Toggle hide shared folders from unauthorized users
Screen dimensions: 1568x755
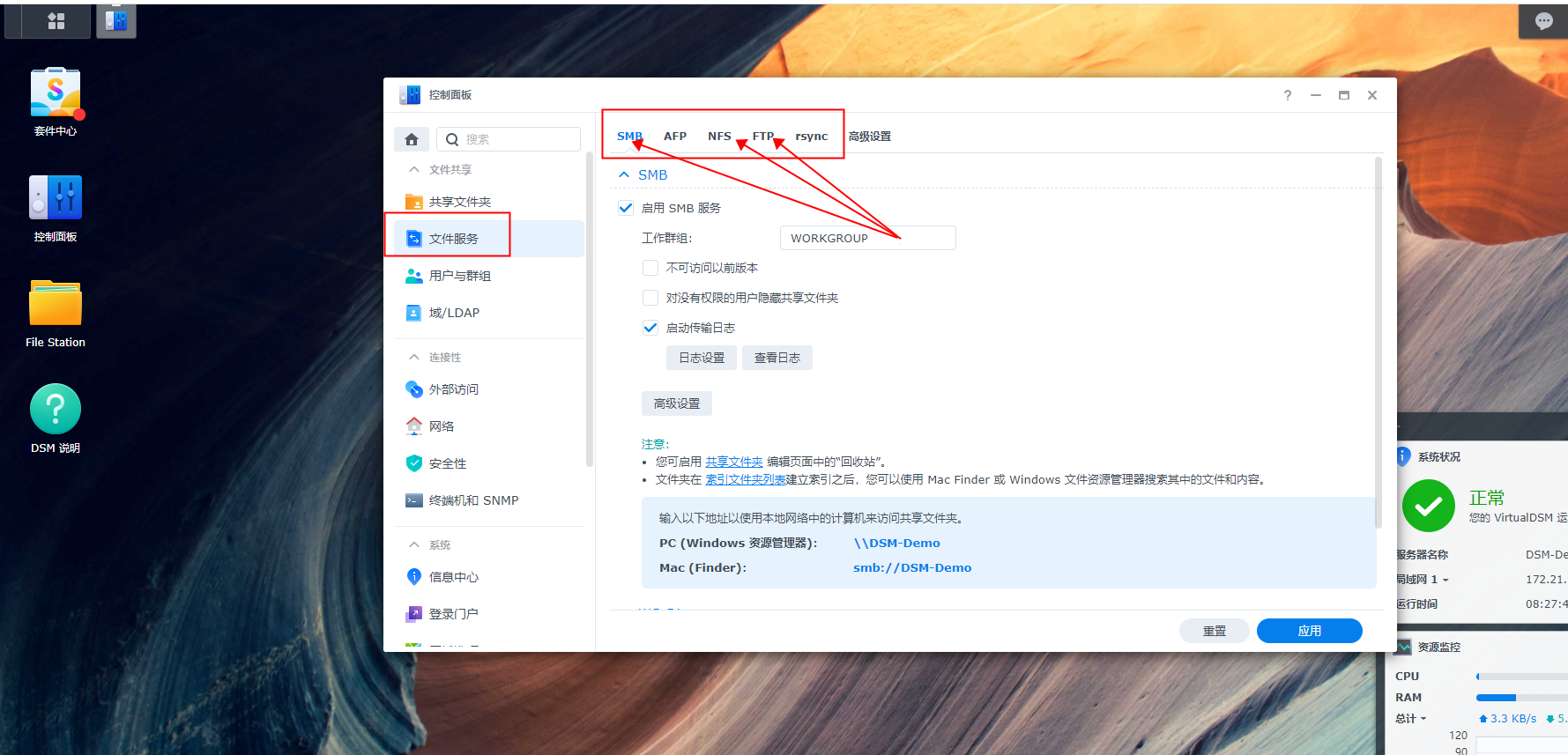click(x=650, y=298)
